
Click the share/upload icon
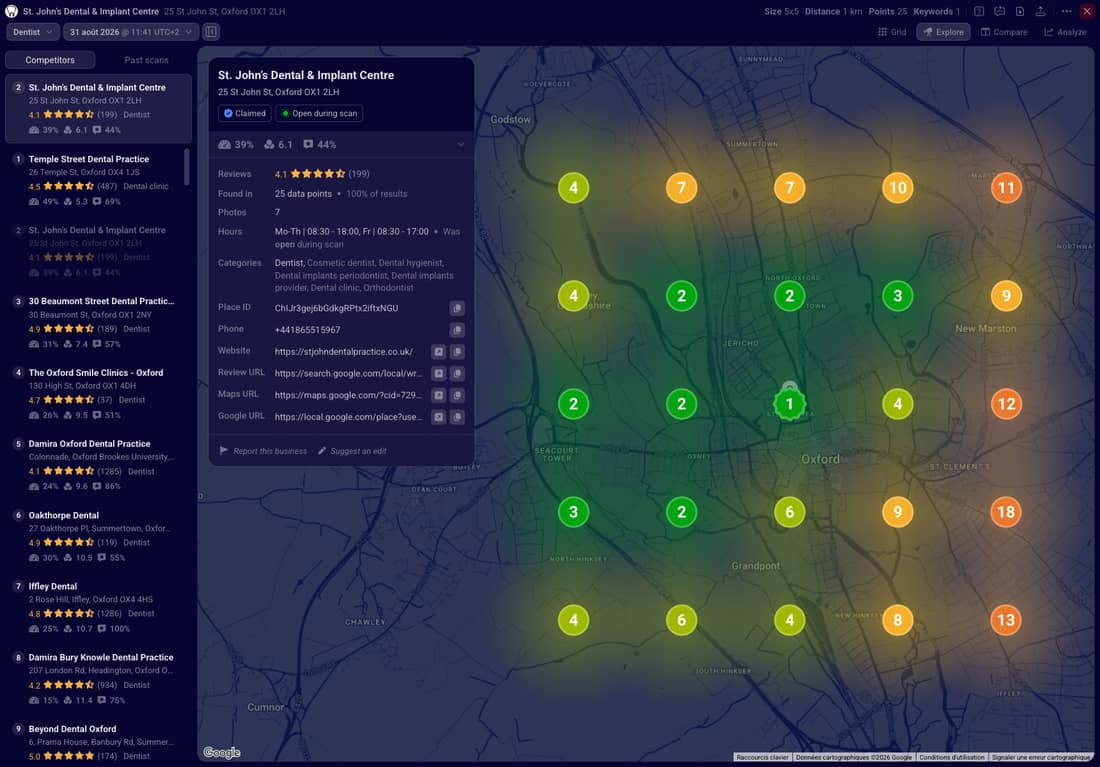(1040, 11)
